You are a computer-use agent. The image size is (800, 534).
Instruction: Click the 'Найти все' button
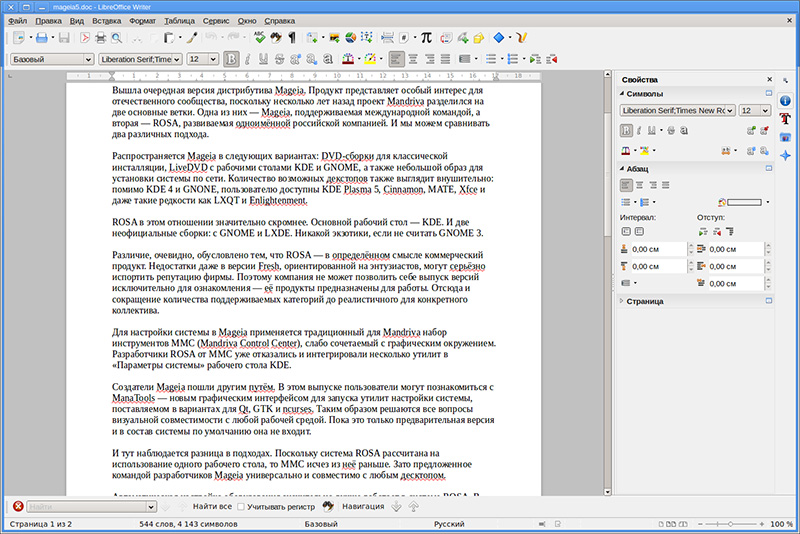point(212,506)
